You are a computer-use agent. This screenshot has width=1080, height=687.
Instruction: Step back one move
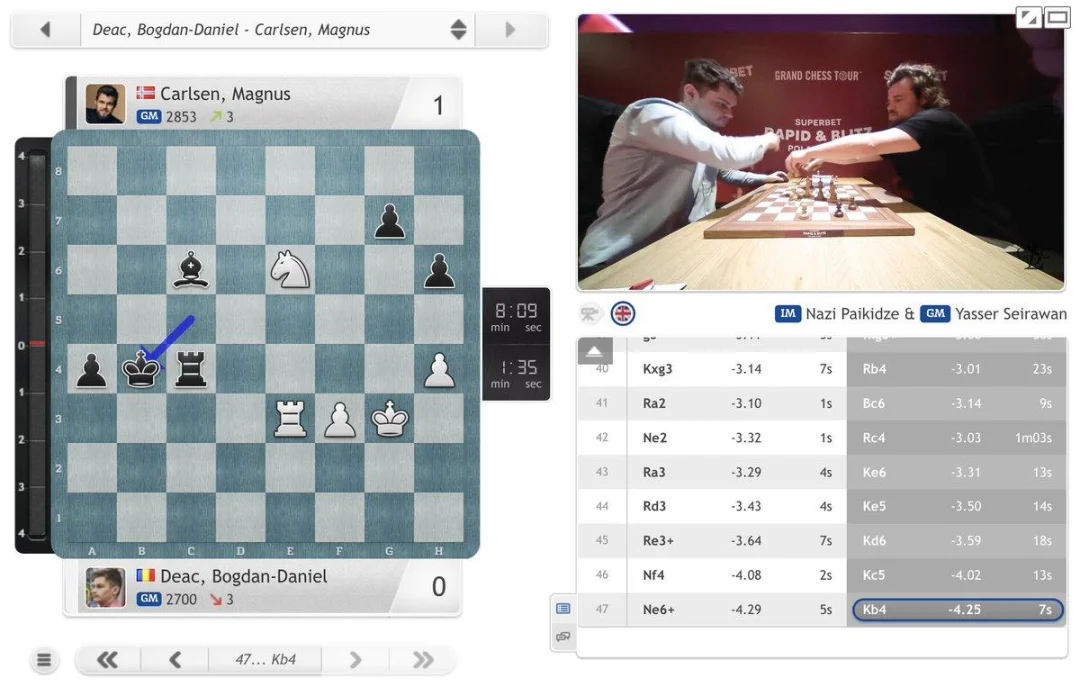pos(175,660)
